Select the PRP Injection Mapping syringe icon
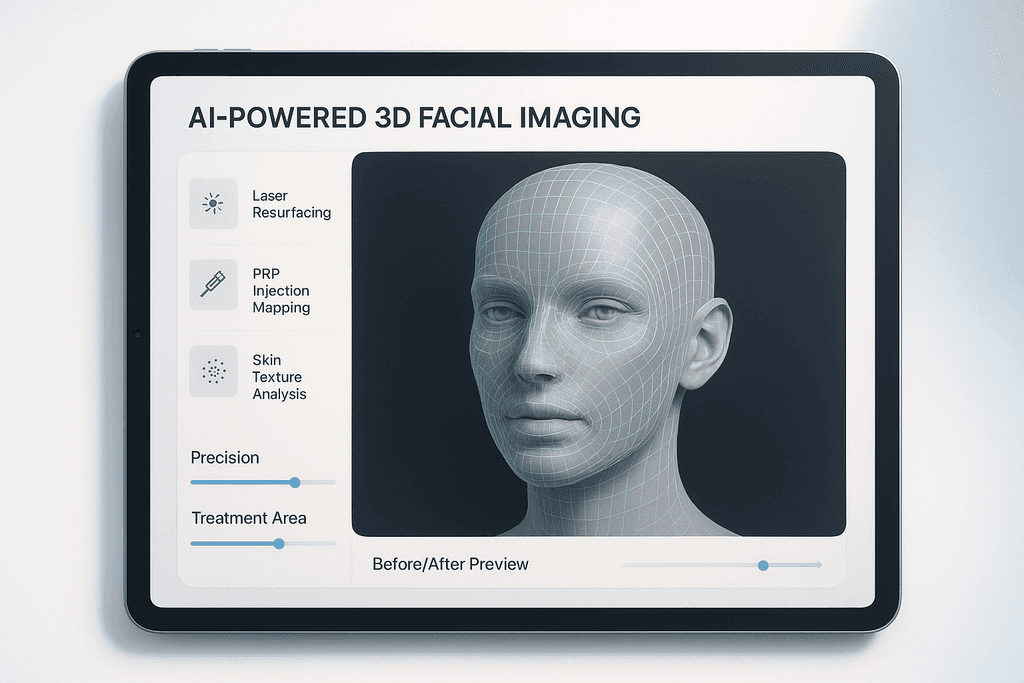This screenshot has height=683, width=1024. coord(213,284)
